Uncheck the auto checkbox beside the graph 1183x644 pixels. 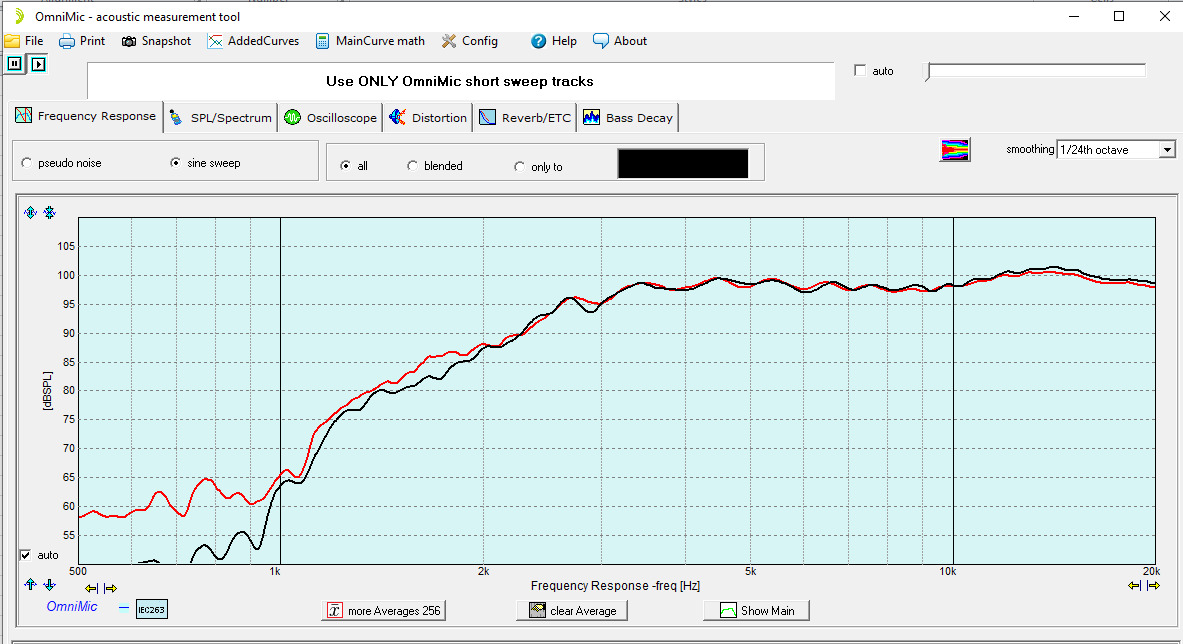pos(25,555)
